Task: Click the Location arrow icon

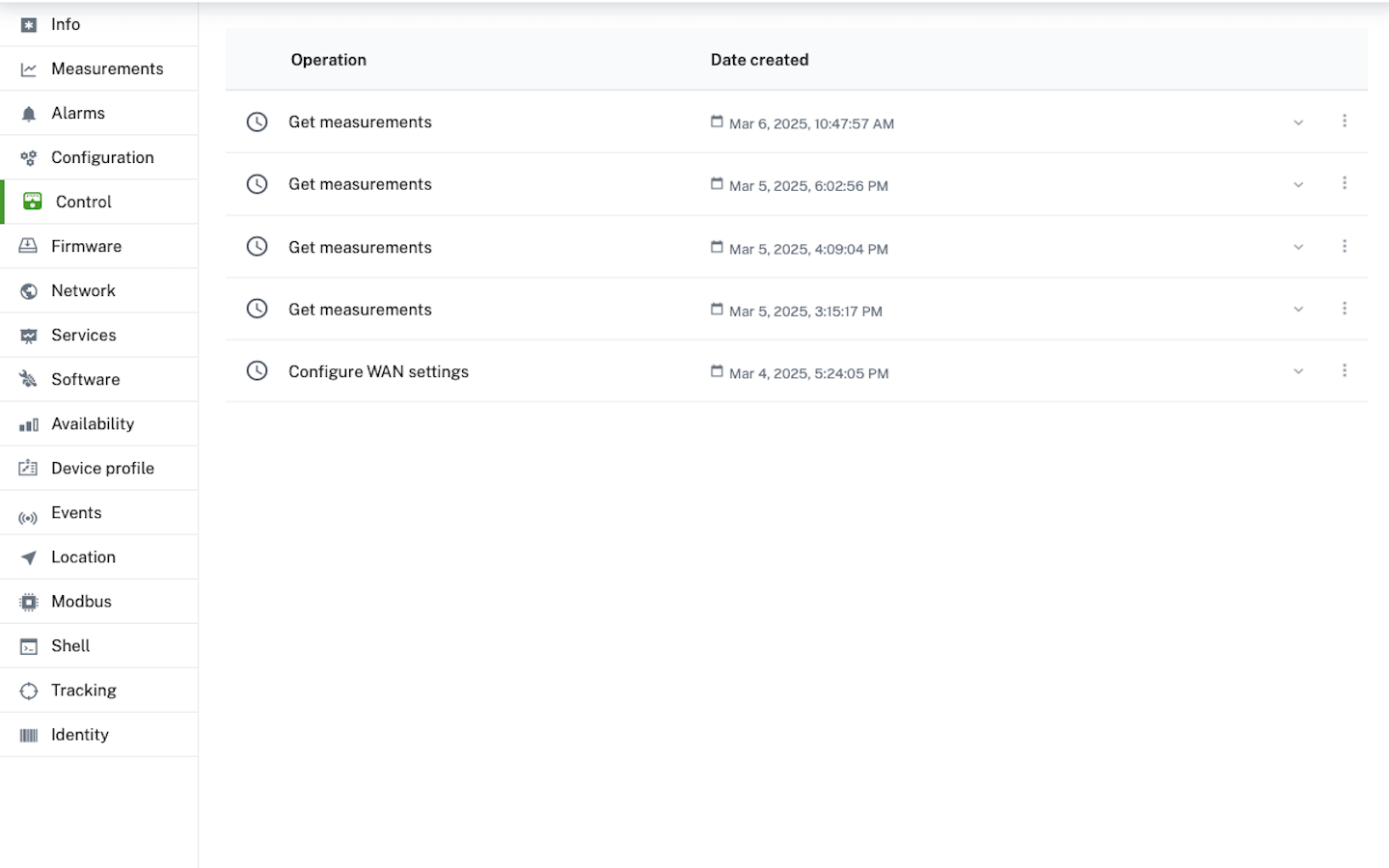Action: (x=29, y=557)
